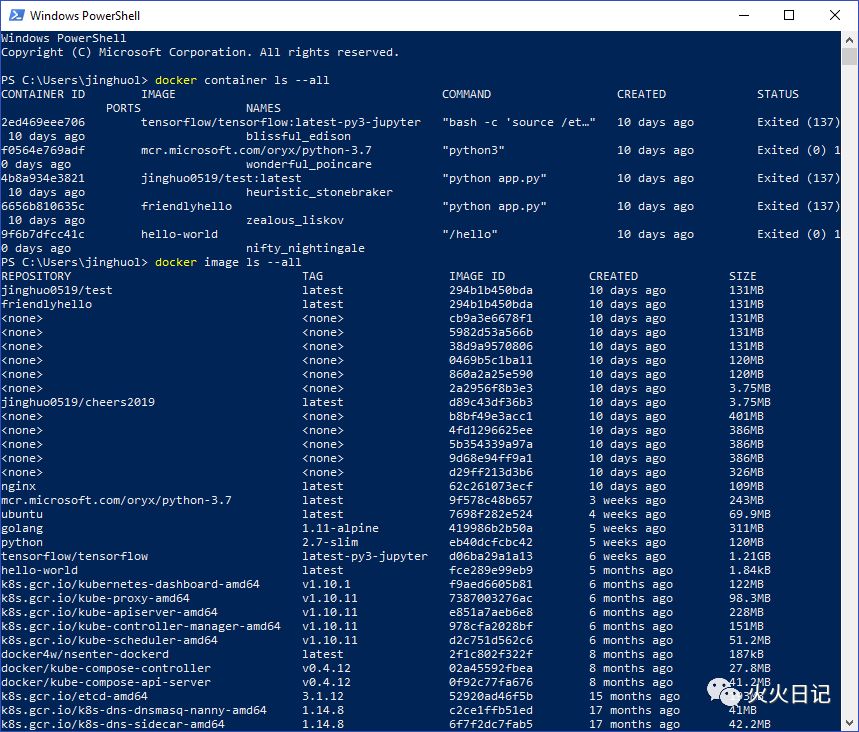859x732 pixels.
Task: Click container ID 2ed469eee706
Action: 43,122
